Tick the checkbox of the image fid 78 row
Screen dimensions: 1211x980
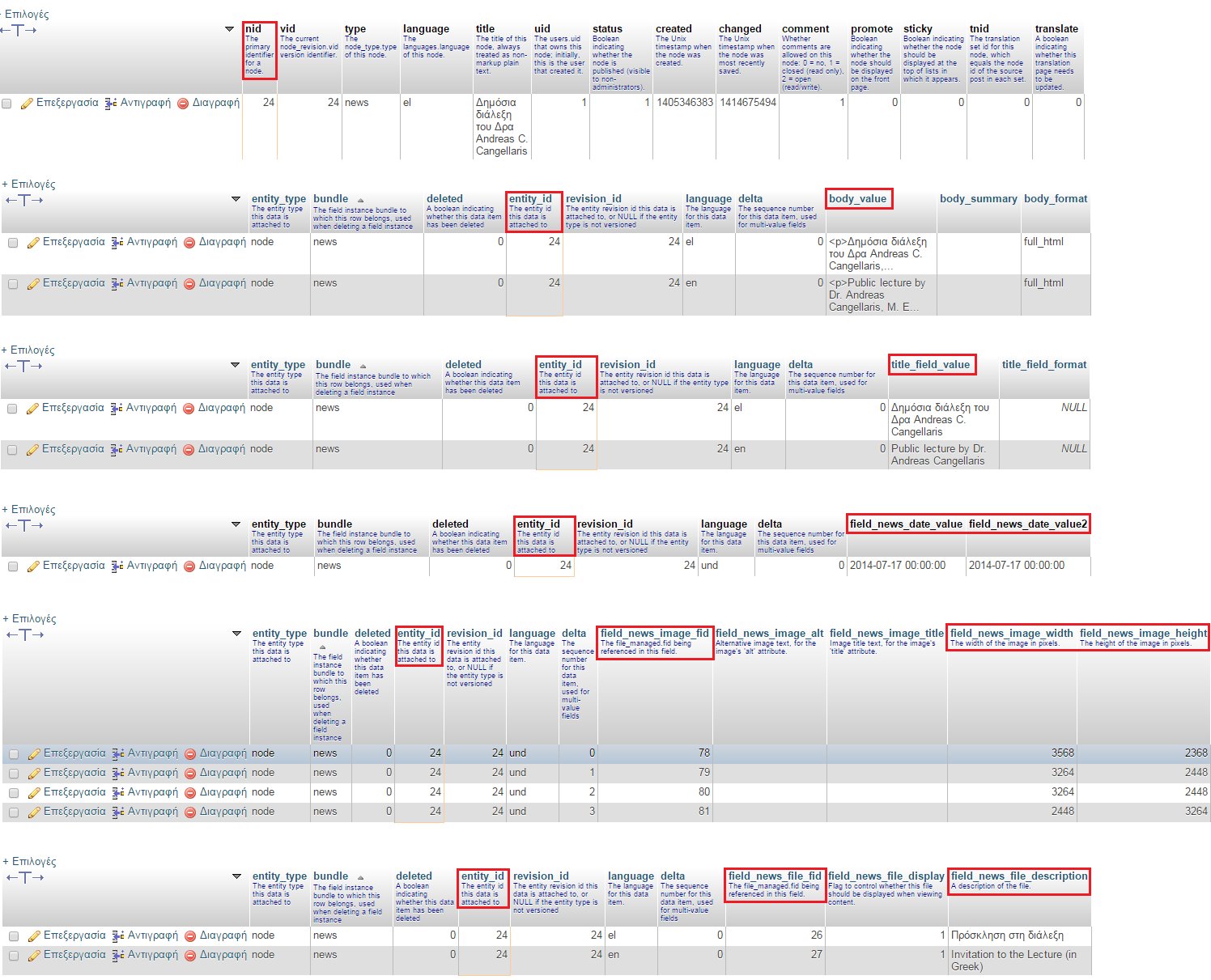tap(14, 754)
